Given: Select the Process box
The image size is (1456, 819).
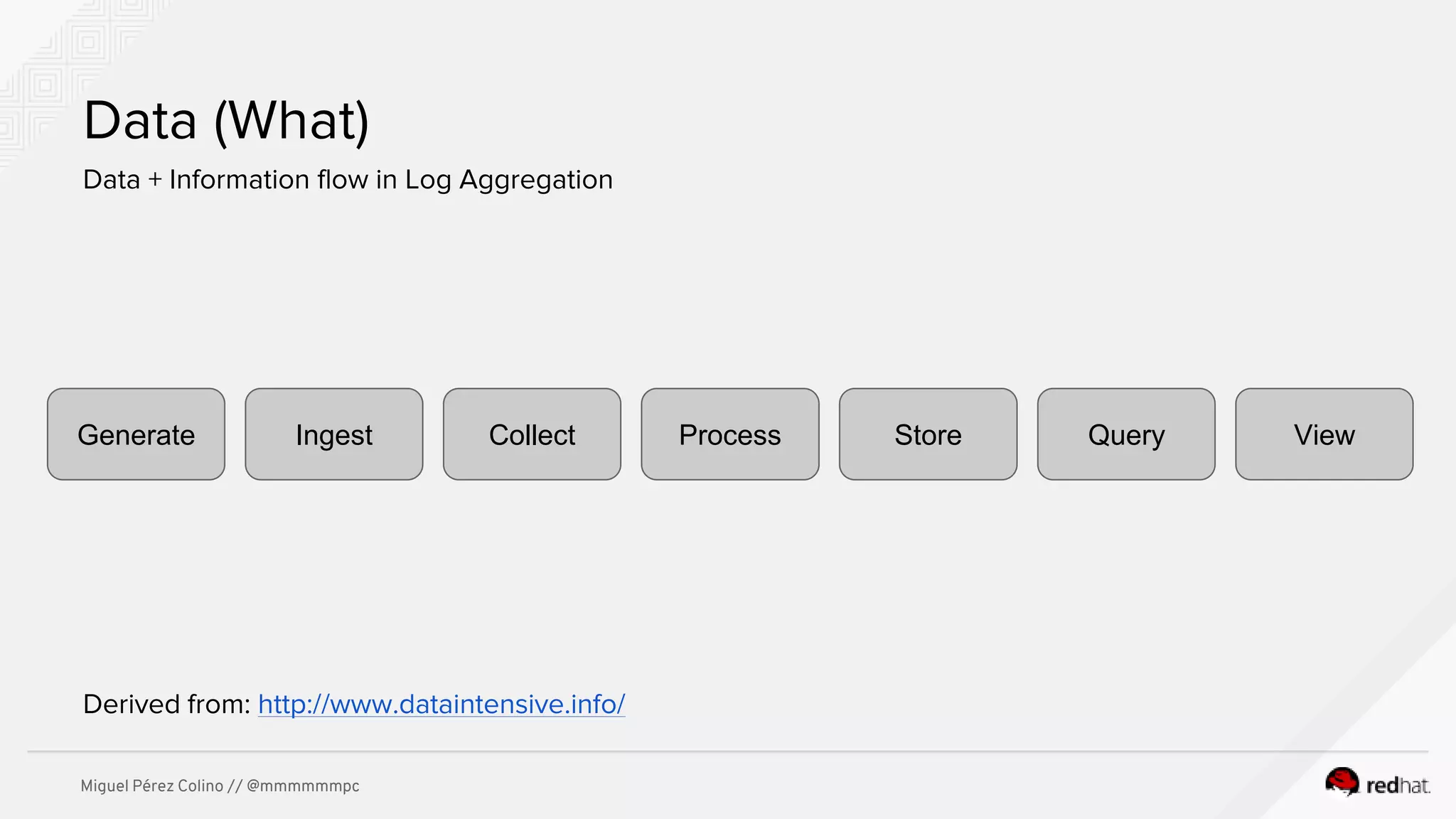Looking at the screenshot, I should [x=730, y=434].
